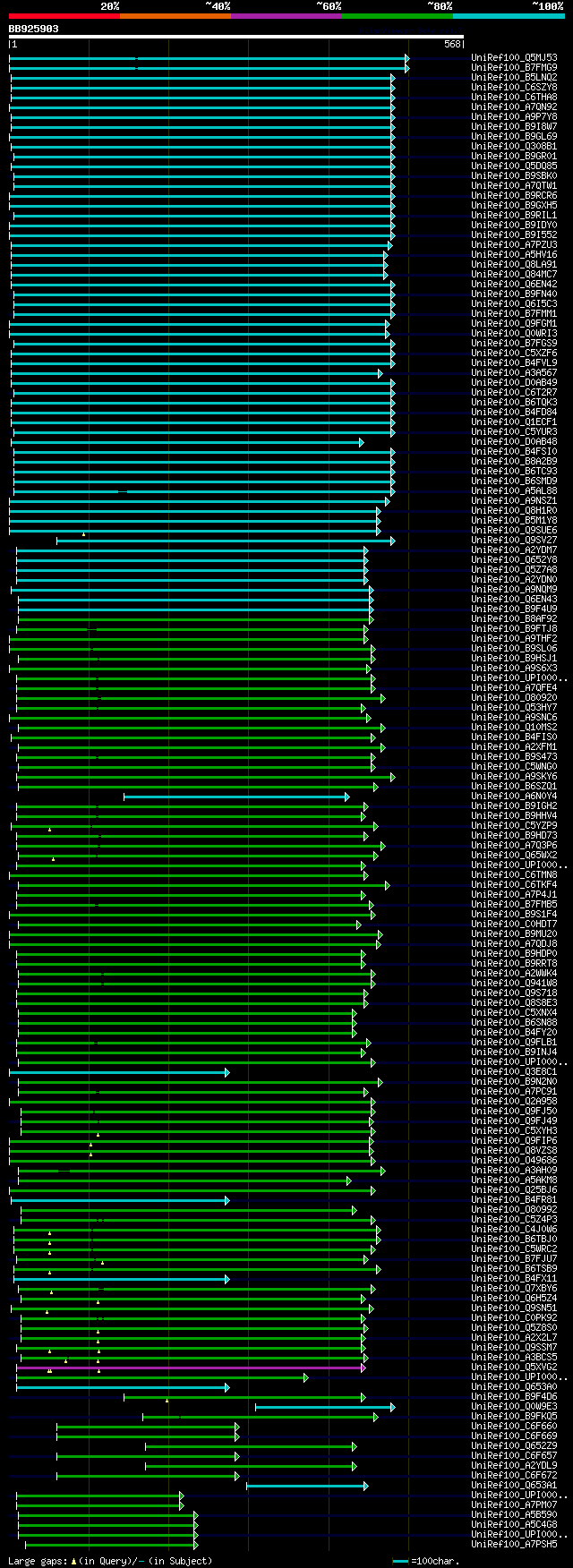This screenshot has width=573, height=1568.
Task: Click the green ~80% identity legend segment
Action: 398,16
